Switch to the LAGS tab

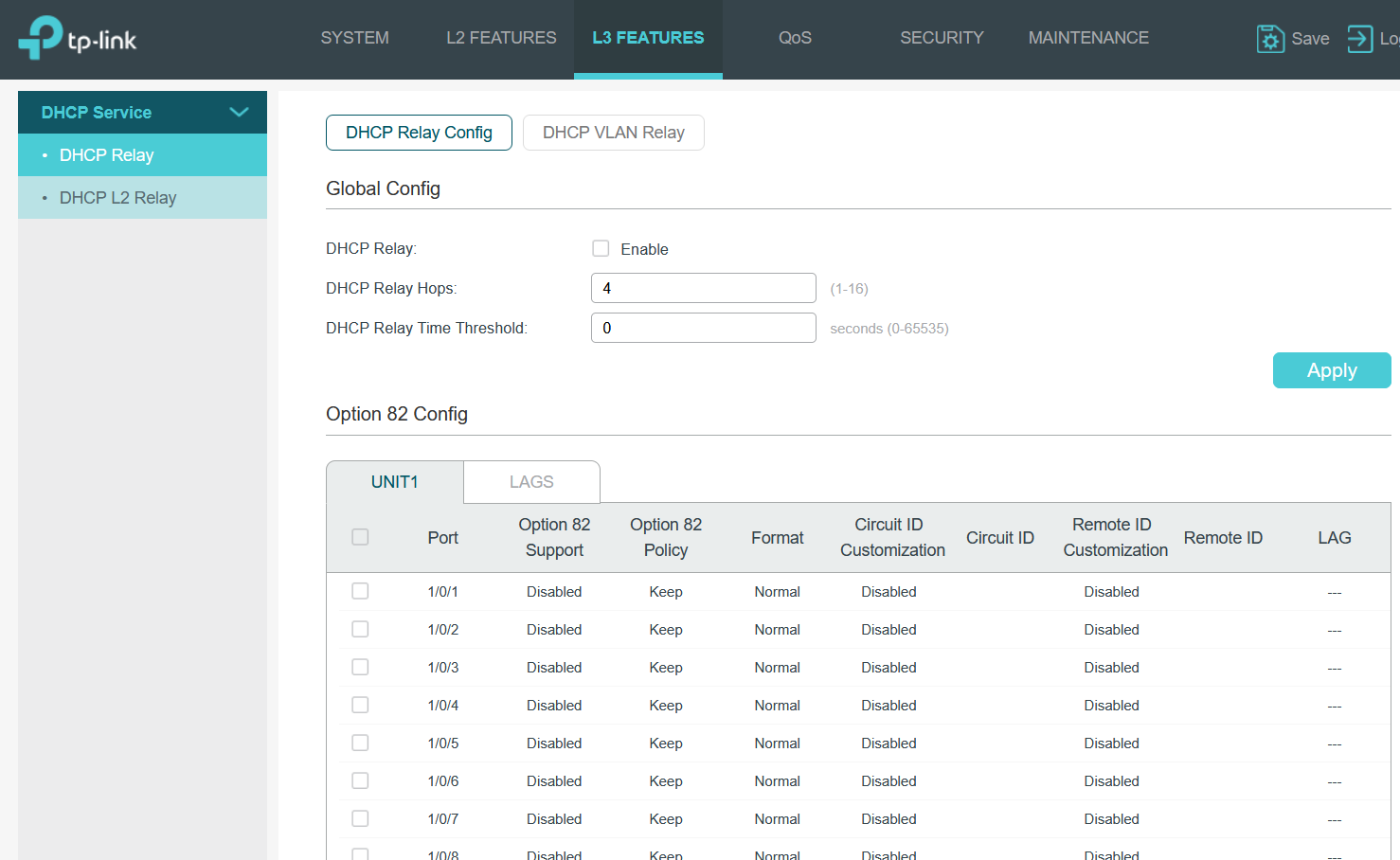[531, 482]
